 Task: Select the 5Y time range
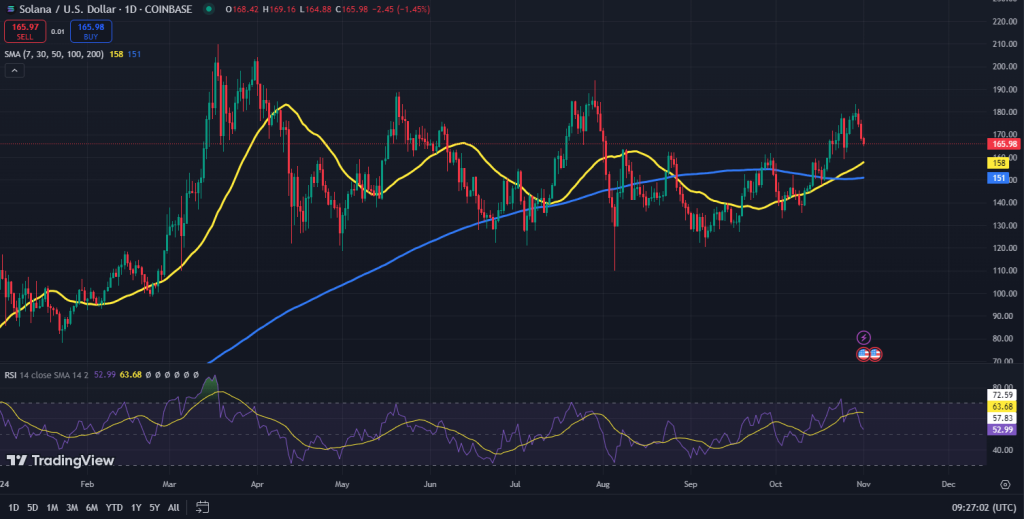(154, 507)
